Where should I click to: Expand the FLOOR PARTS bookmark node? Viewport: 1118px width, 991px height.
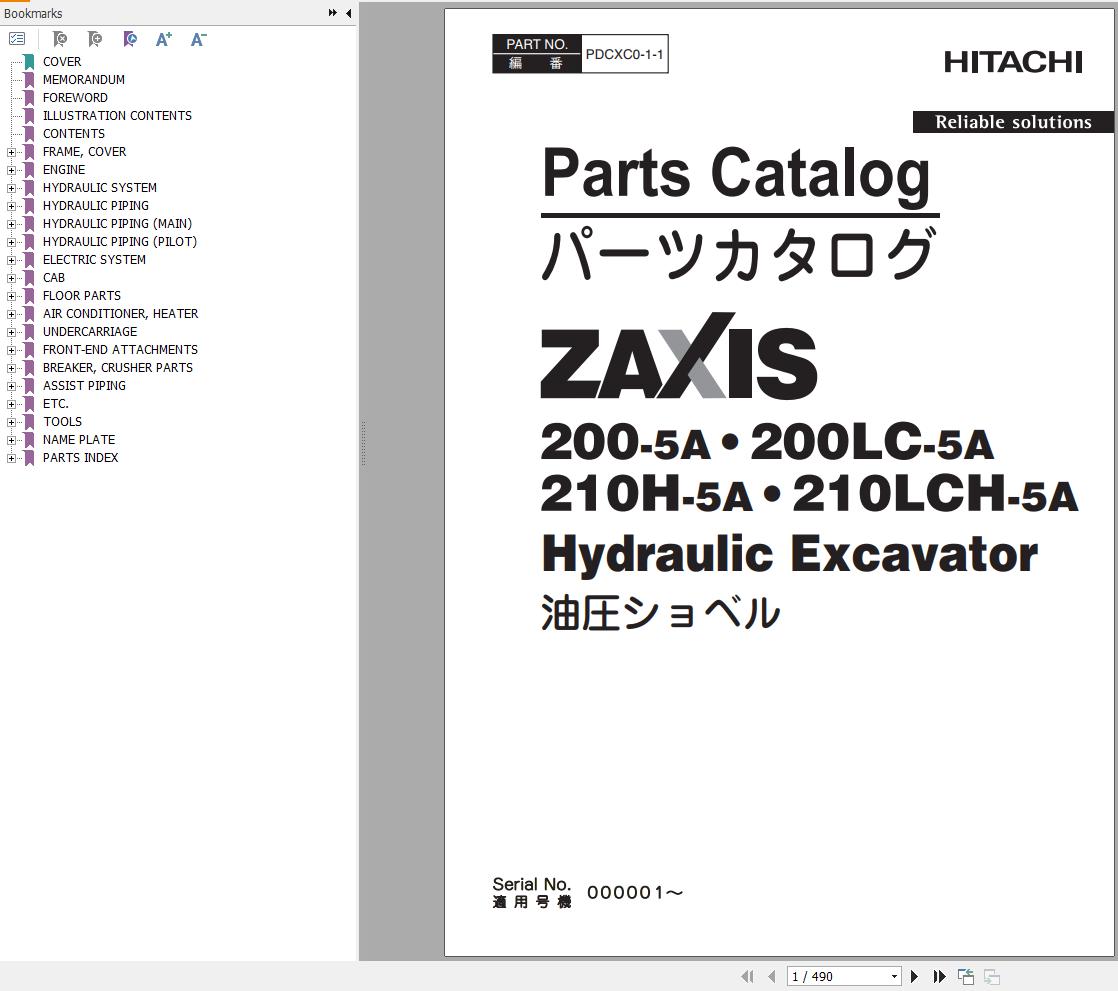pos(11,296)
